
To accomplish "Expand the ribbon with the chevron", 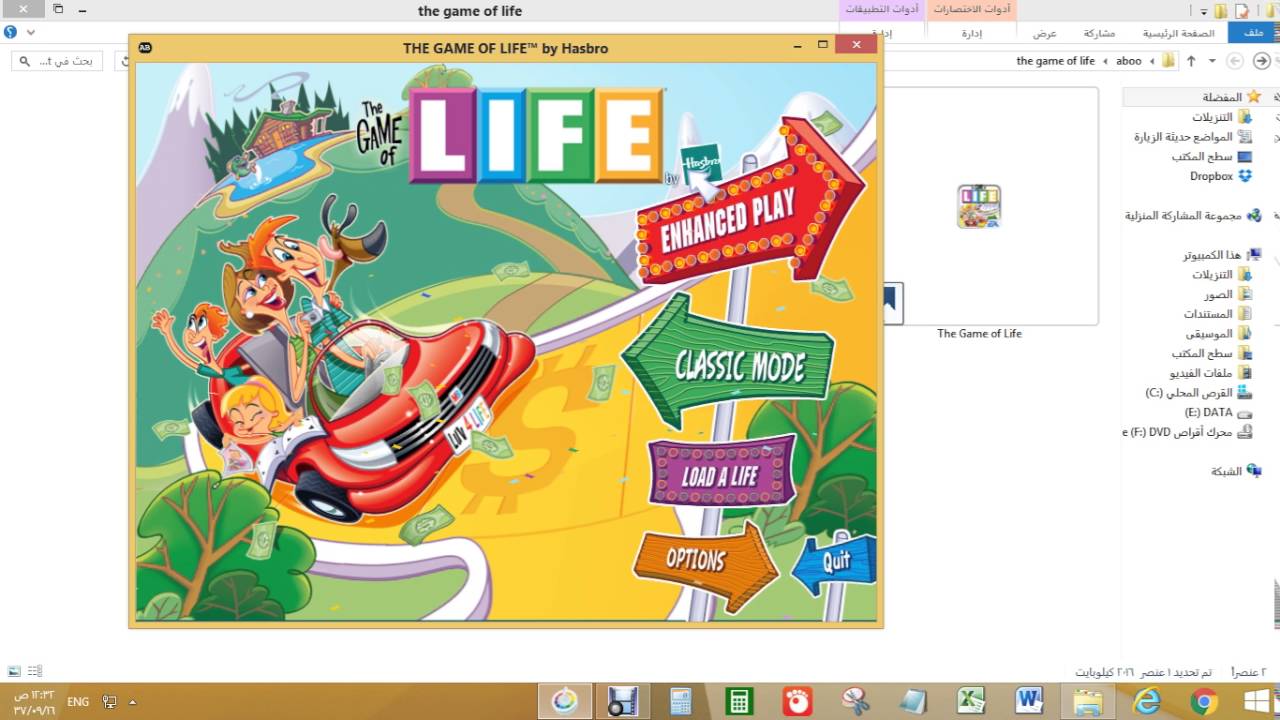I will 31,33.
